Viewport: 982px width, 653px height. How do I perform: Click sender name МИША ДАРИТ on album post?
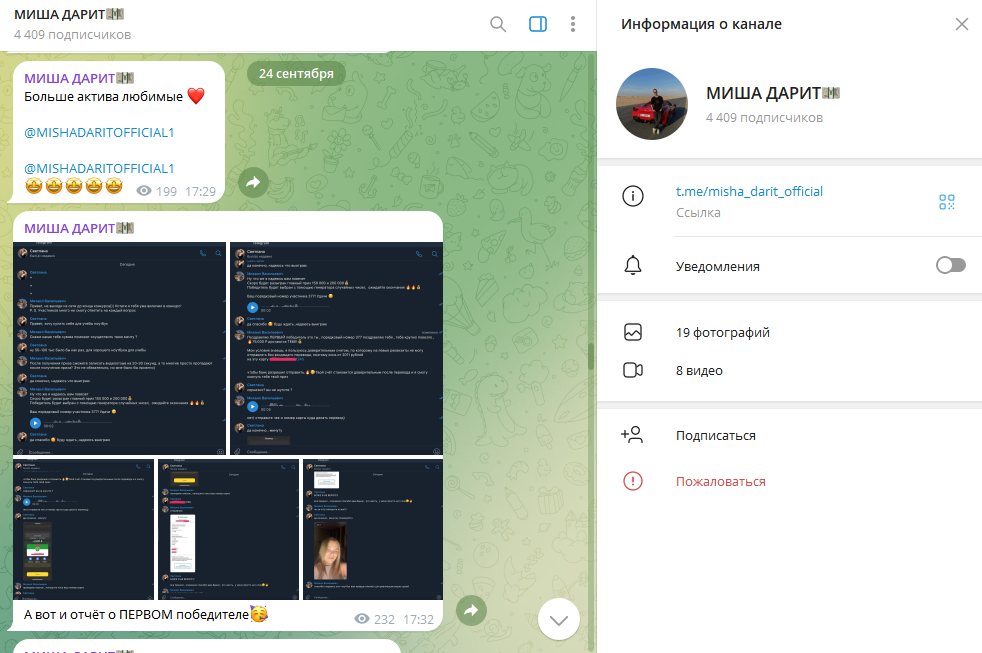[79, 228]
